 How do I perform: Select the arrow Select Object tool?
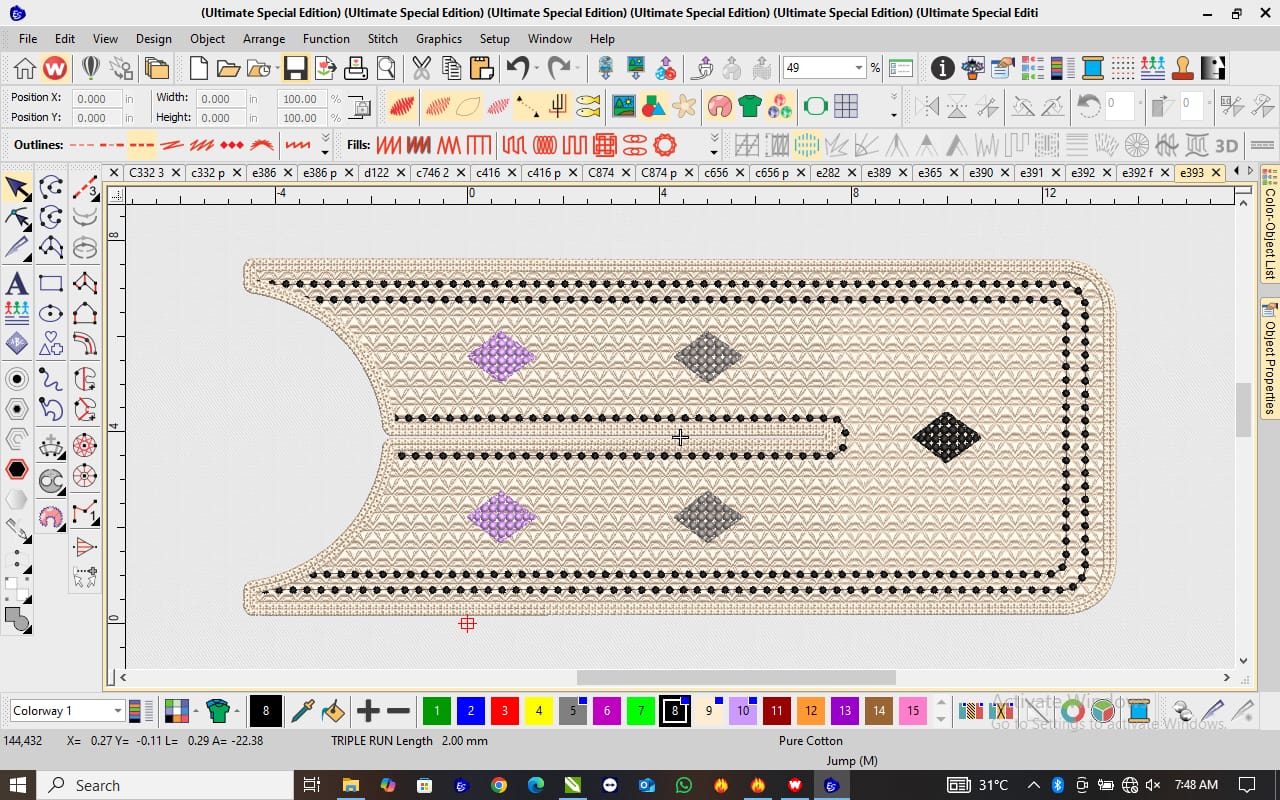tap(17, 187)
